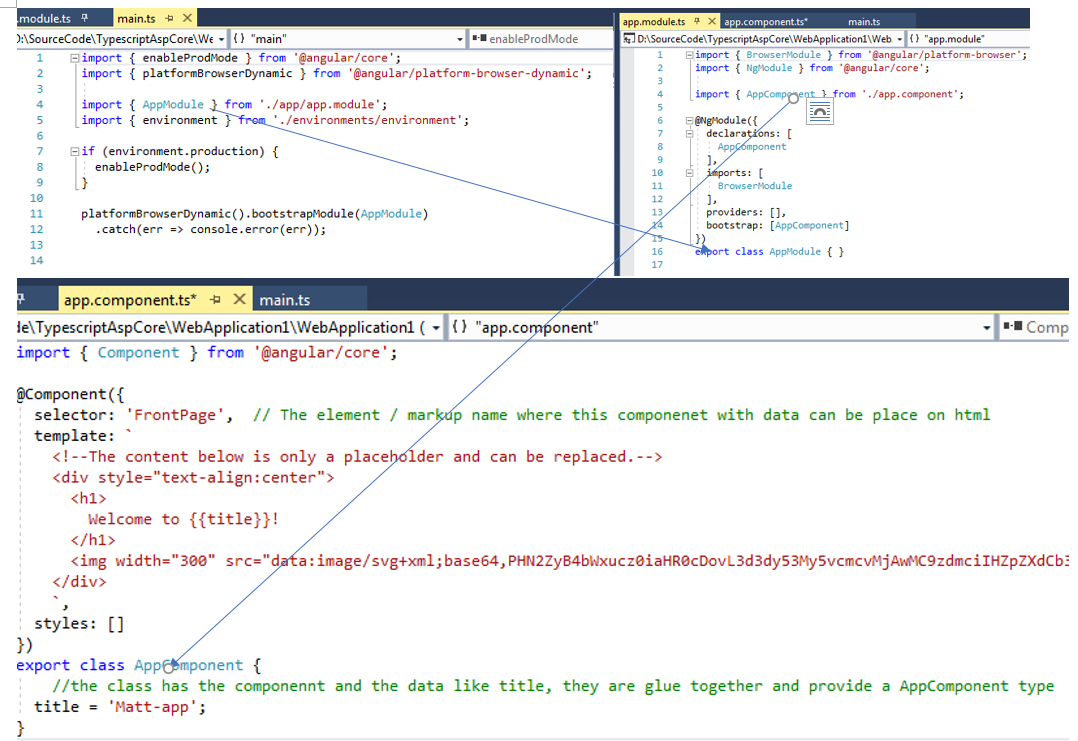Image resolution: width=1078 pixels, height=741 pixels.
Task: Click line number 14 in main.ts gutter
Action: 36,261
